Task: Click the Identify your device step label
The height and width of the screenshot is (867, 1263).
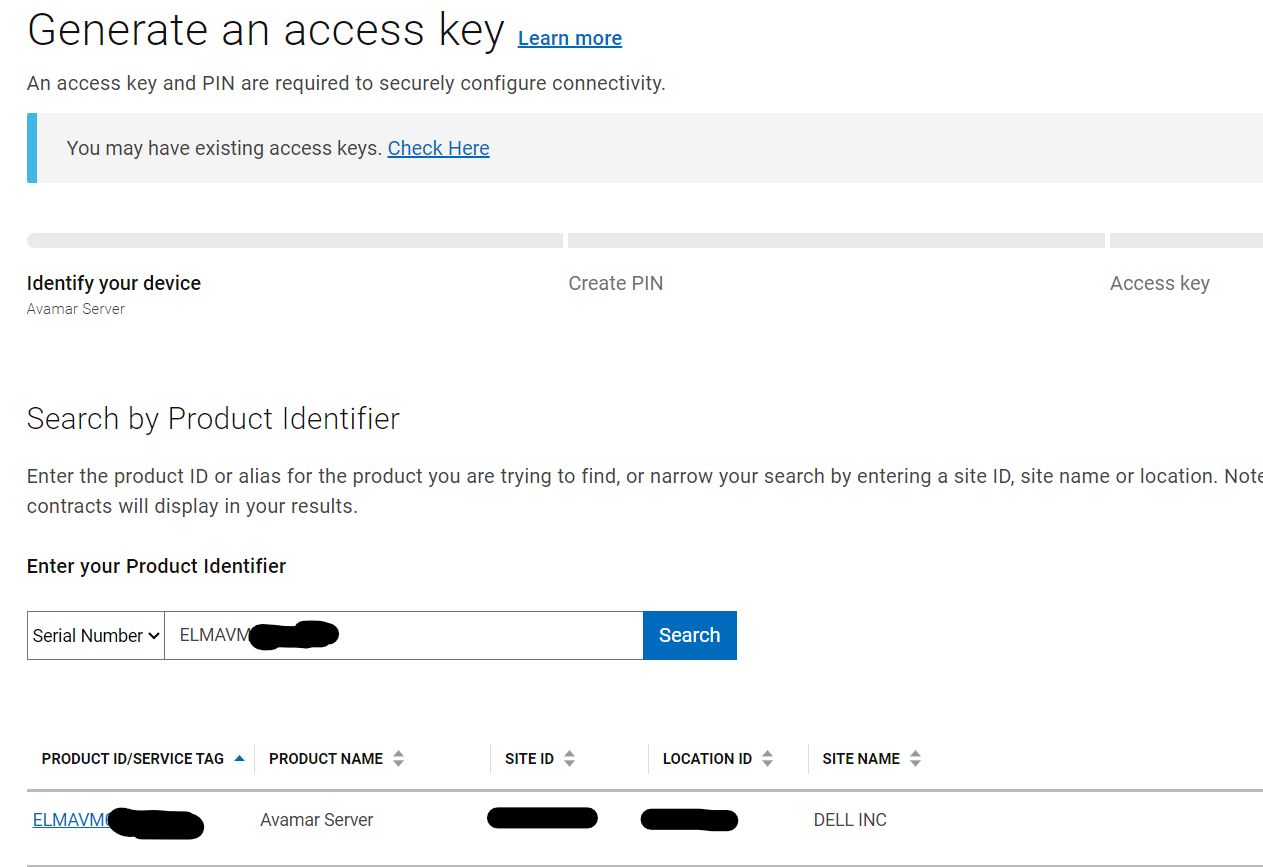Action: tap(113, 283)
